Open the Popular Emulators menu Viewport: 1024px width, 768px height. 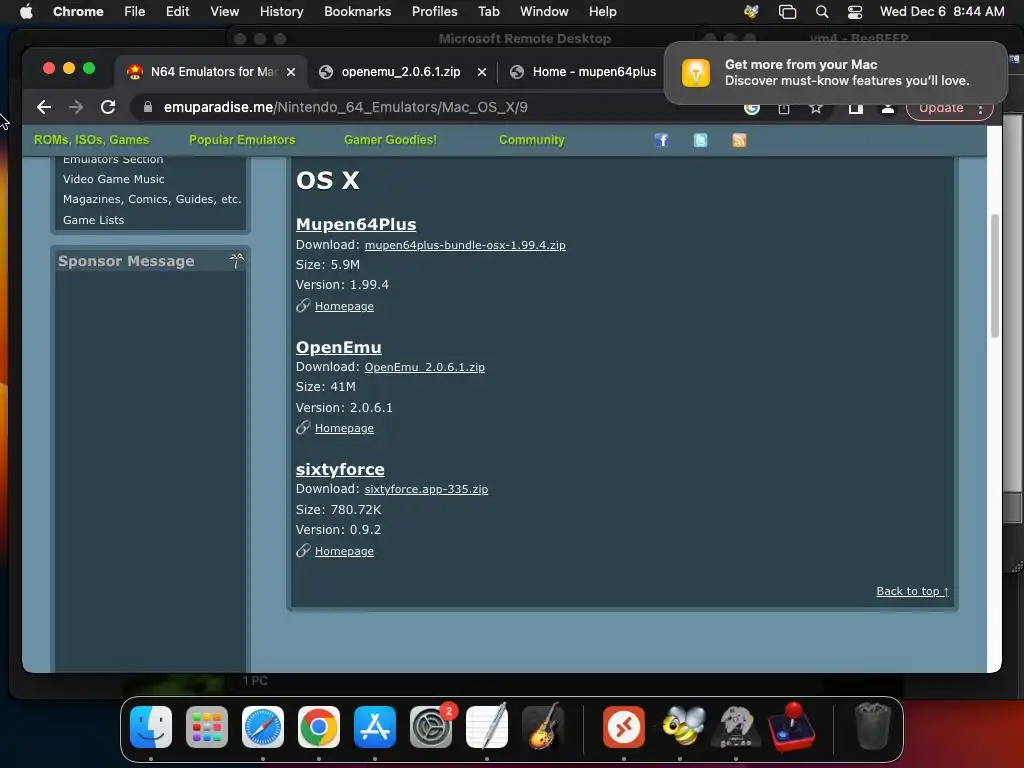(x=242, y=140)
